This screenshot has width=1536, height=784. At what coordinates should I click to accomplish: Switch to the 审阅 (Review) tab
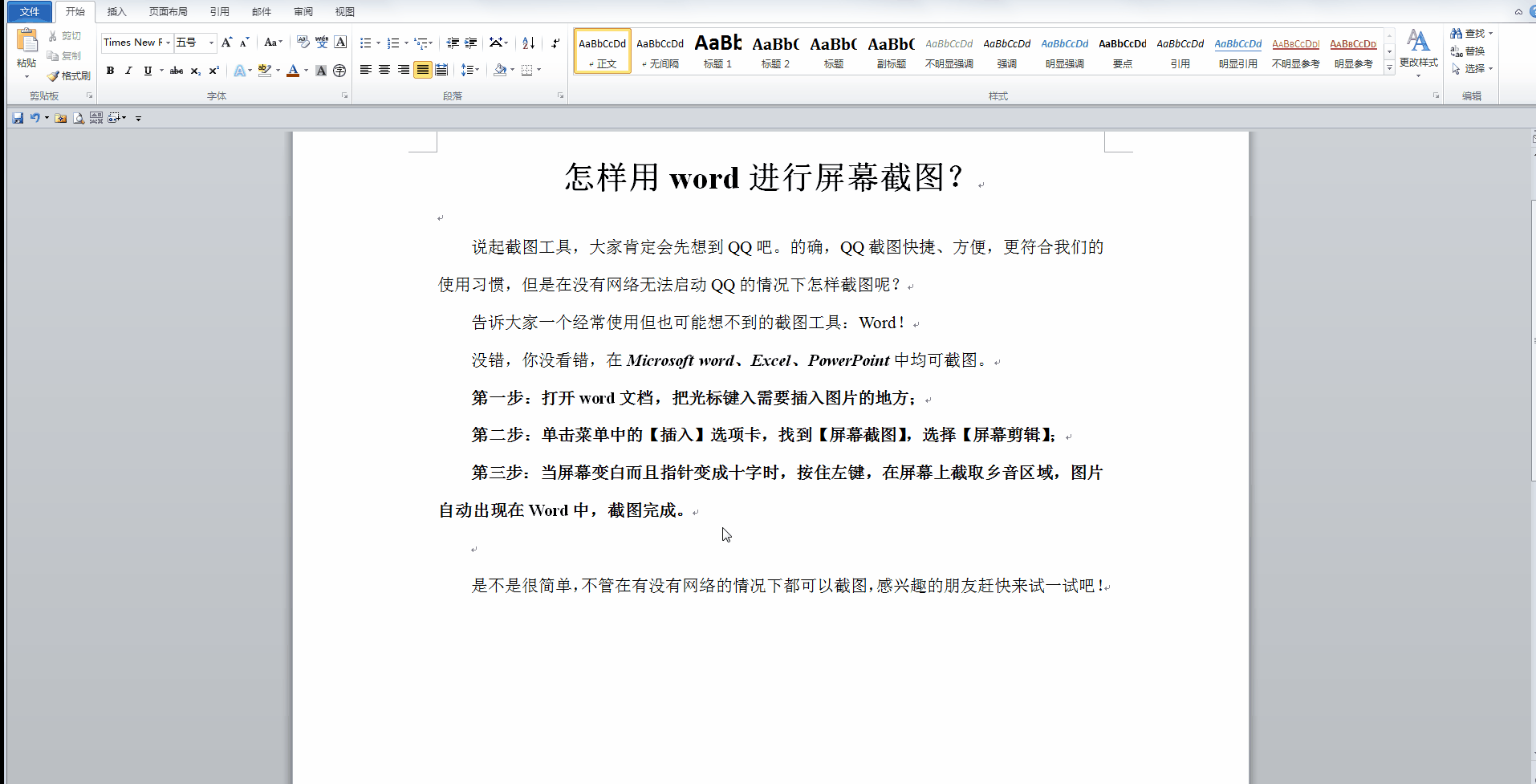click(x=303, y=11)
